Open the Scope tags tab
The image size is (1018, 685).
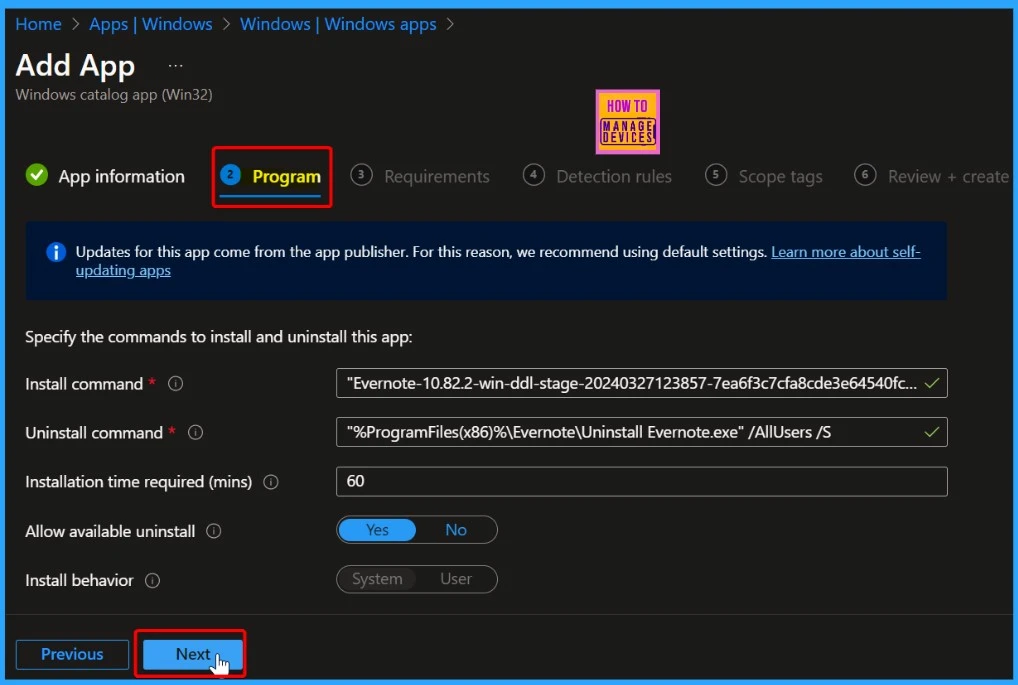764,176
